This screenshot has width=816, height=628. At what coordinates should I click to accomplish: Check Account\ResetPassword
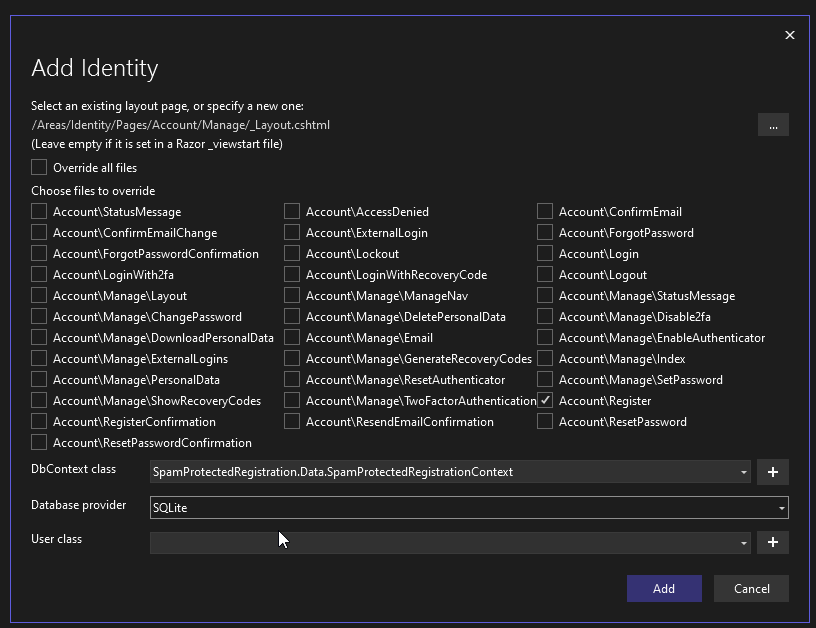click(545, 421)
